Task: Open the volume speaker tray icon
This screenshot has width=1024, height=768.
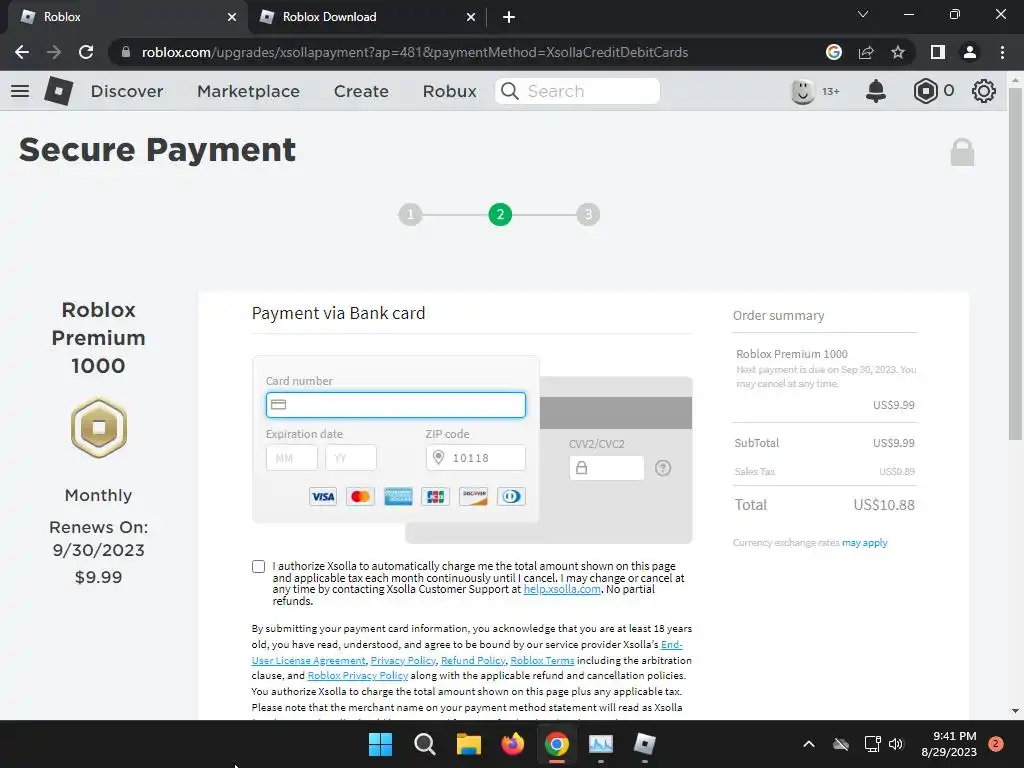Action: point(896,744)
